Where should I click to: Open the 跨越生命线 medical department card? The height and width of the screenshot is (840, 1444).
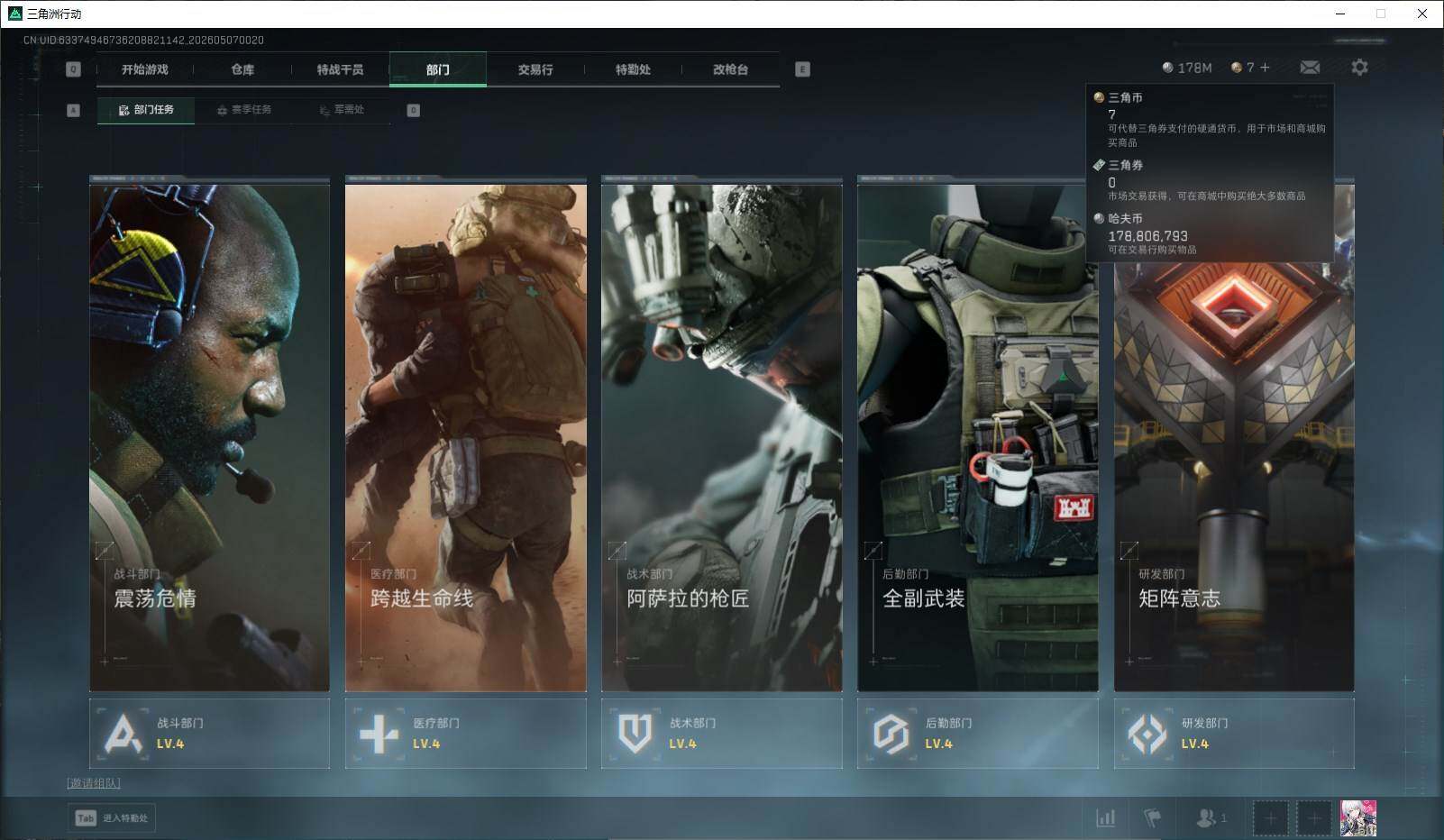pyautogui.click(x=465, y=437)
